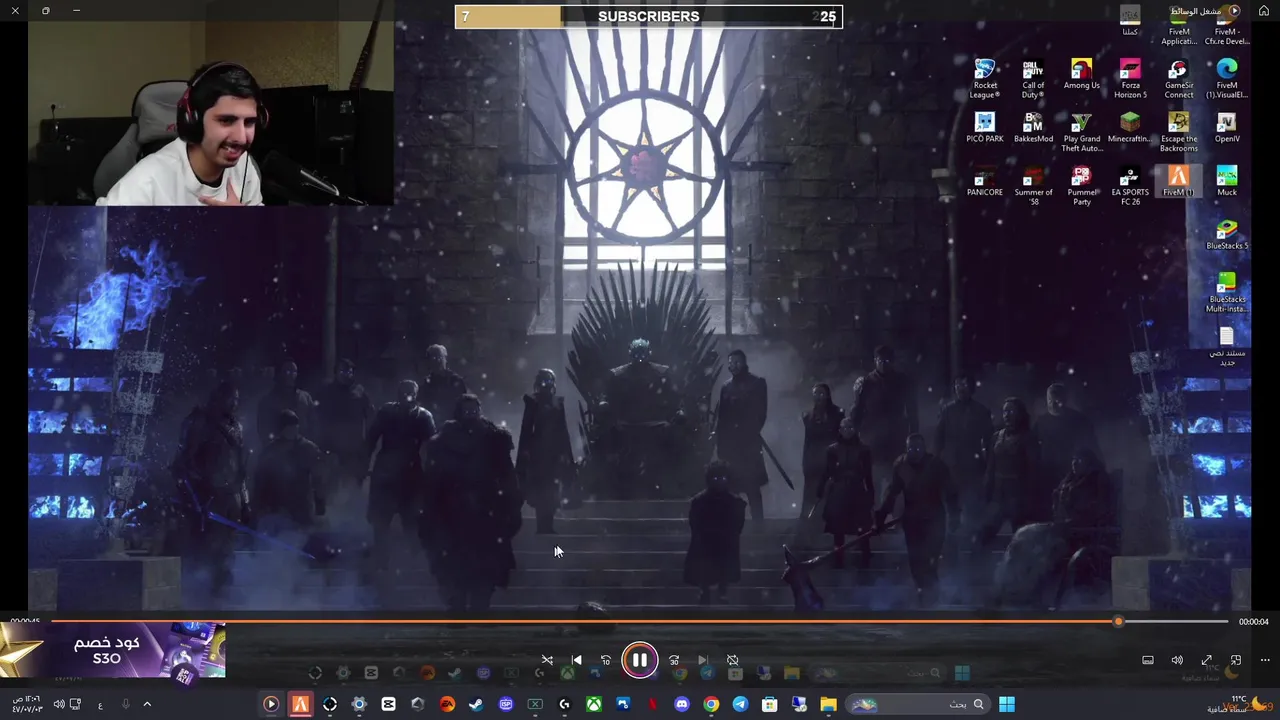Image resolution: width=1280 pixels, height=720 pixels.
Task: Pause the video with the center button
Action: [639, 660]
